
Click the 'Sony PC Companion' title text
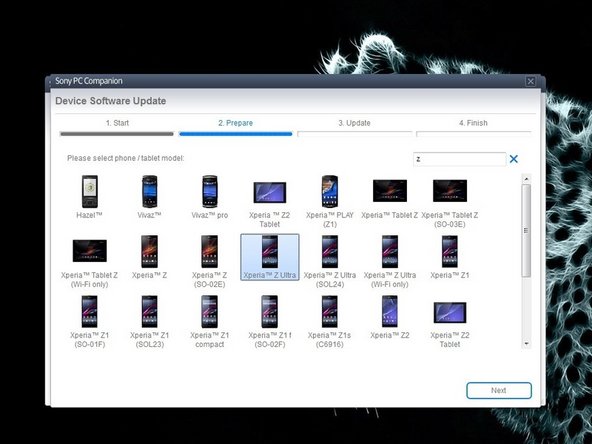pos(89,81)
